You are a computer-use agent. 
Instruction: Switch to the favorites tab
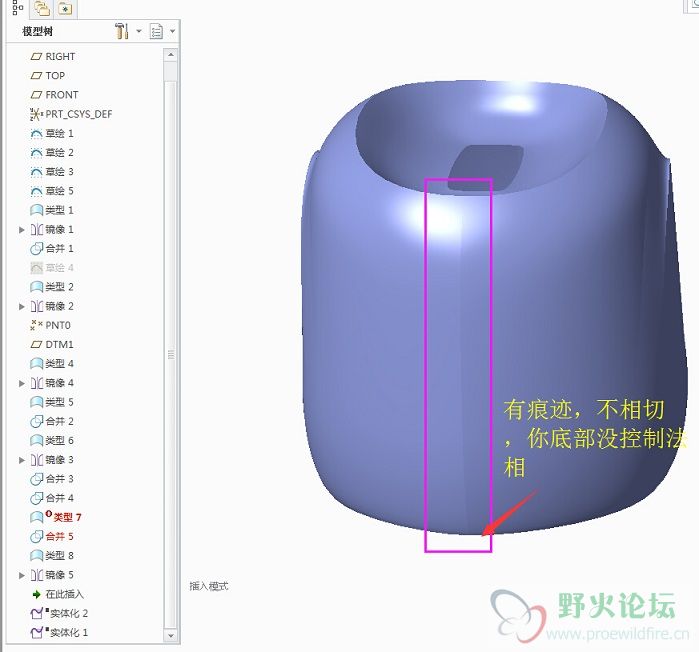[x=66, y=8]
